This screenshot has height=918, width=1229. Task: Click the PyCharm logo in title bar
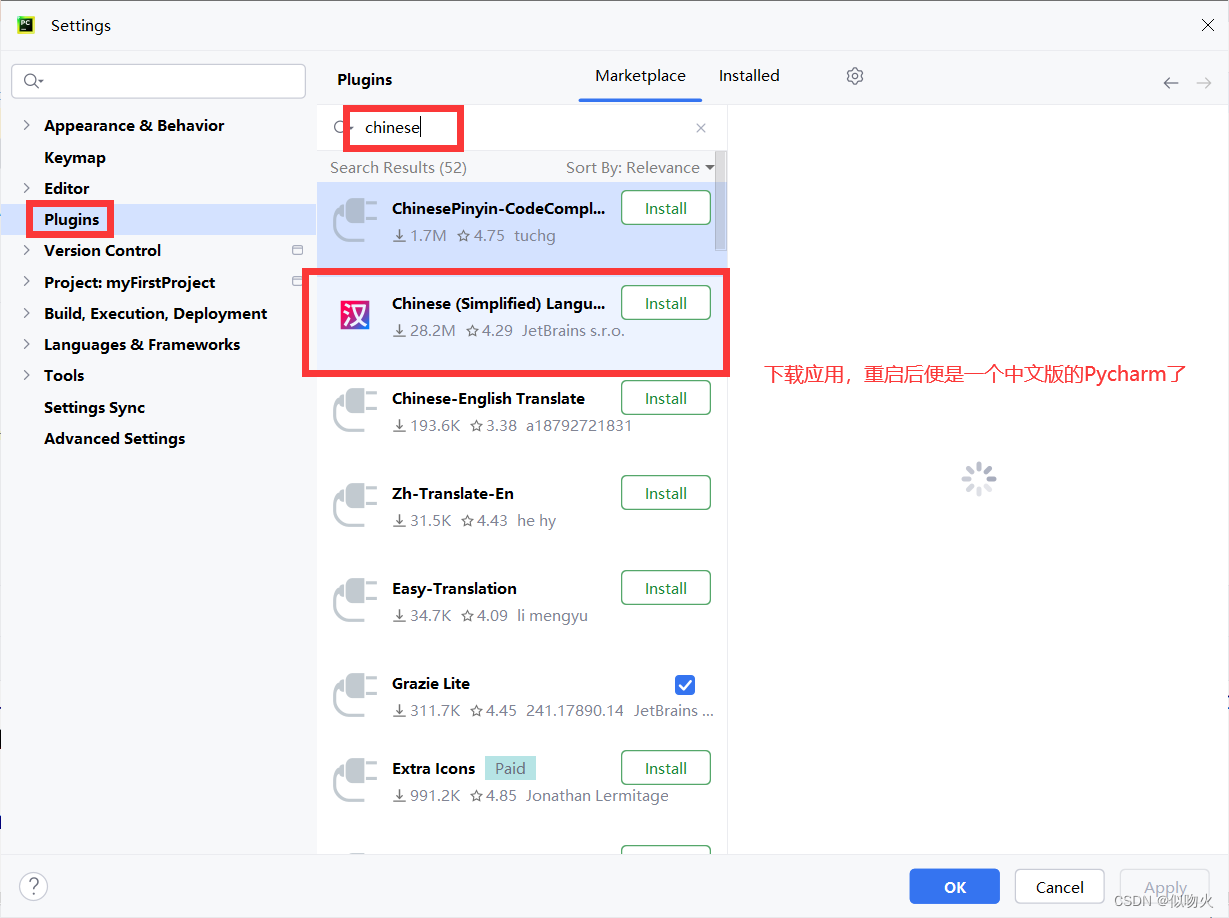[26, 25]
